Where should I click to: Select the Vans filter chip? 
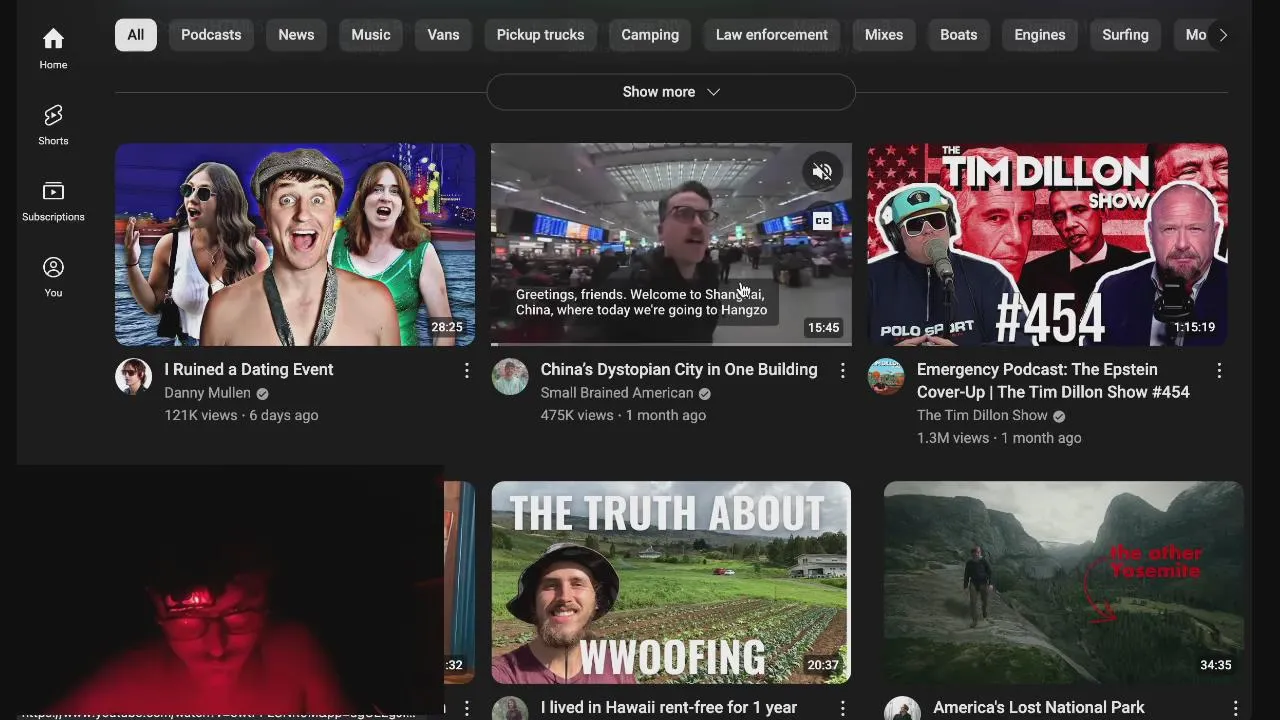[443, 35]
